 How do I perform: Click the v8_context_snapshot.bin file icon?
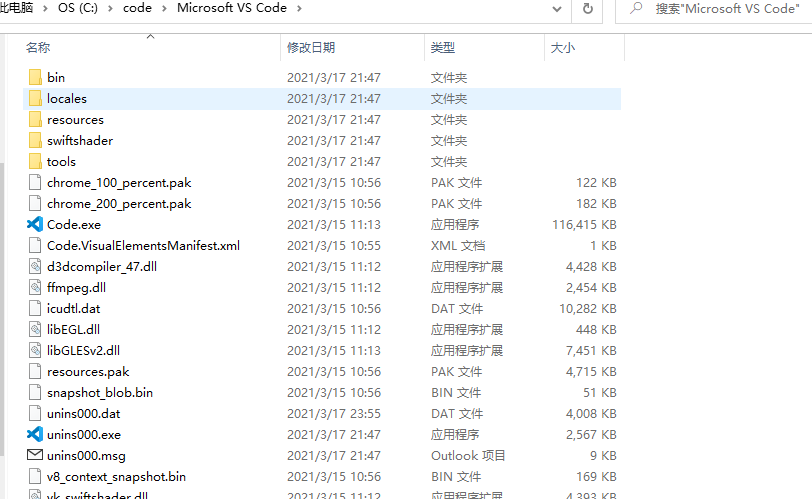tap(35, 476)
